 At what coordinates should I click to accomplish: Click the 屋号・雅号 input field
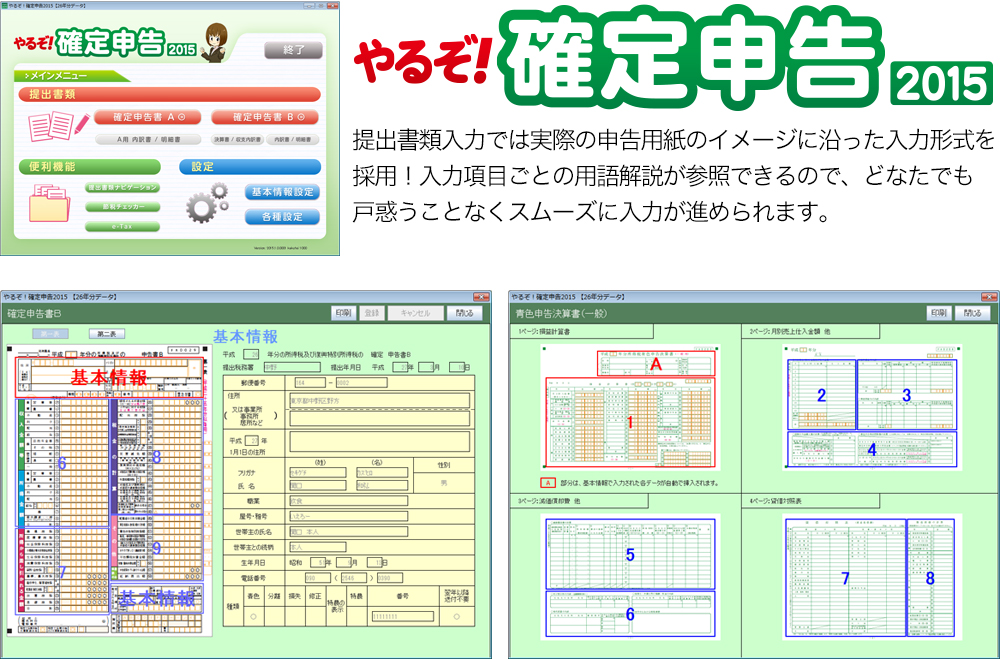348,516
